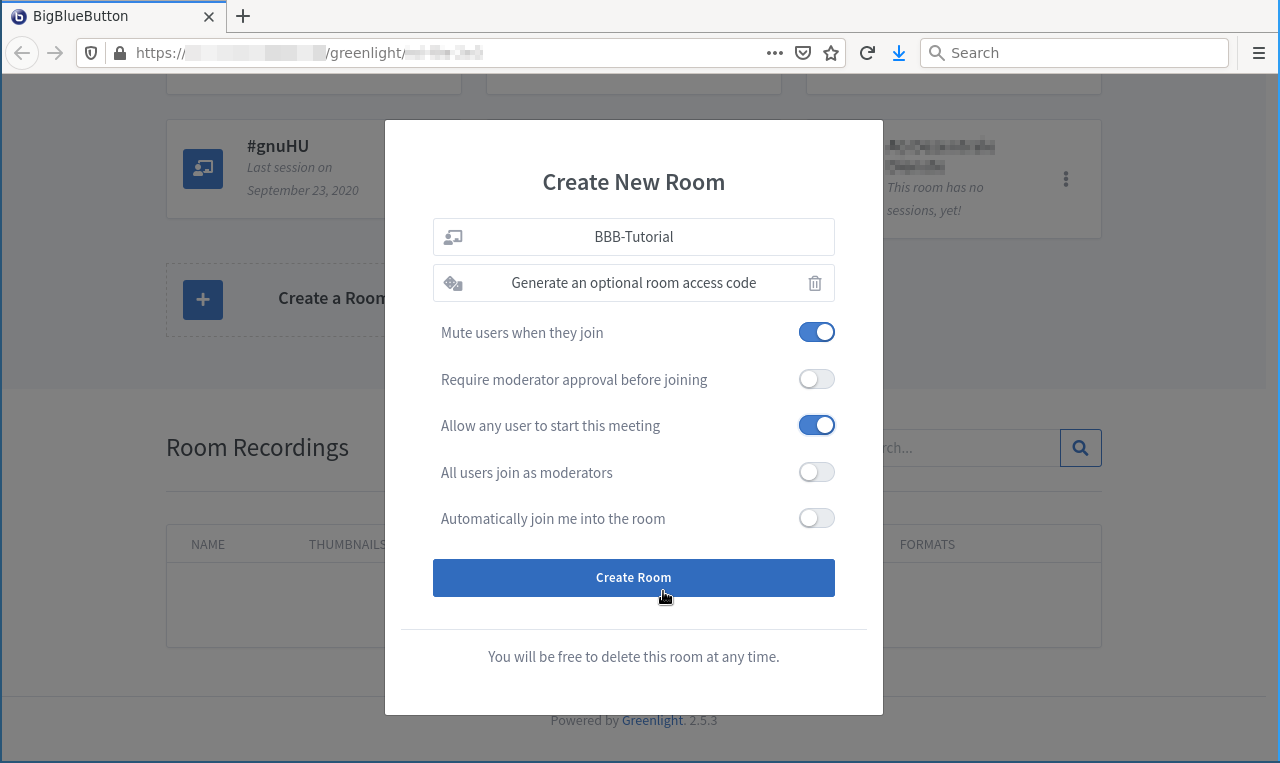
Task: Click the magnifier button for recordings search
Action: (1081, 448)
